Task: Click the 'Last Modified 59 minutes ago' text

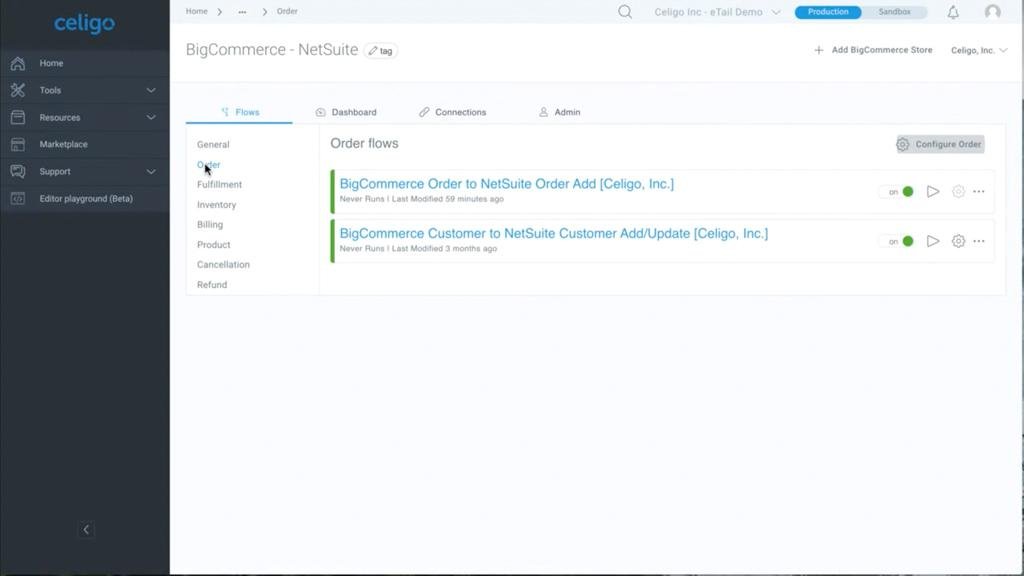Action: (x=448, y=199)
